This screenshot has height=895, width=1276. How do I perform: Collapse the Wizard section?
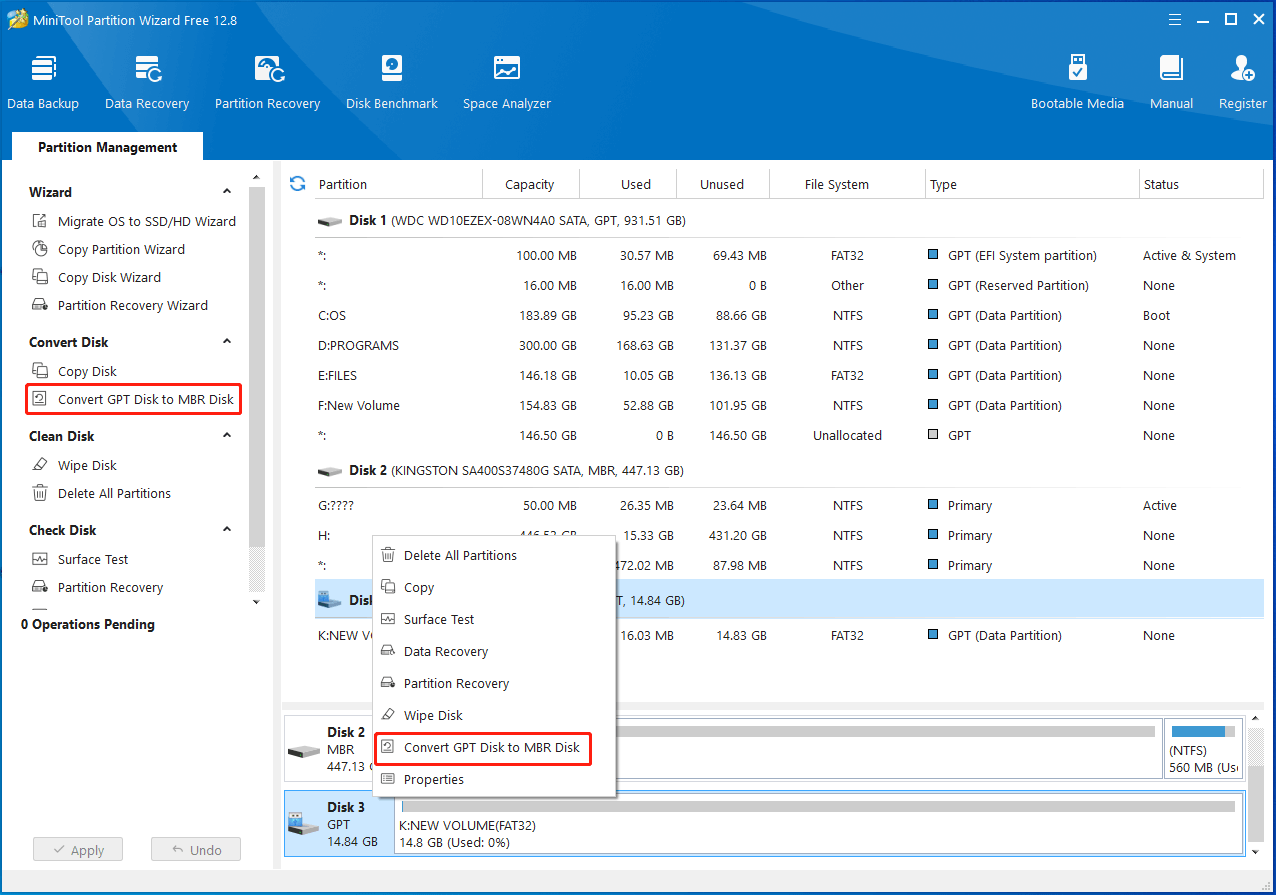coord(227,192)
